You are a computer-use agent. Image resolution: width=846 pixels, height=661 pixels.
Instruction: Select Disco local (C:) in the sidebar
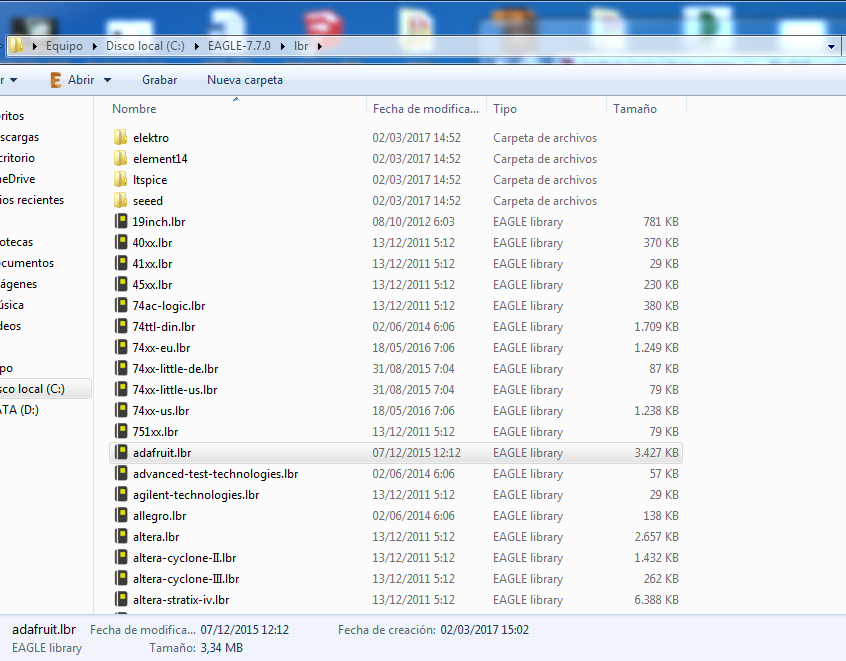(x=32, y=389)
